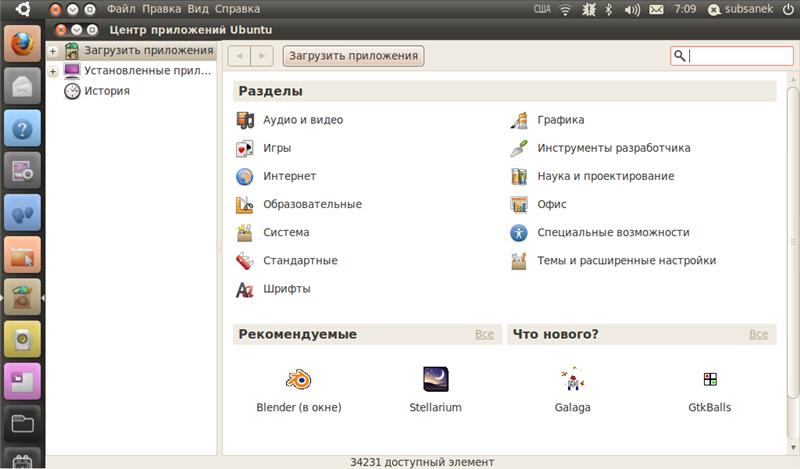Image resolution: width=800 pixels, height=469 pixels.
Task: Click the clock showing 7:09
Action: coord(685,9)
